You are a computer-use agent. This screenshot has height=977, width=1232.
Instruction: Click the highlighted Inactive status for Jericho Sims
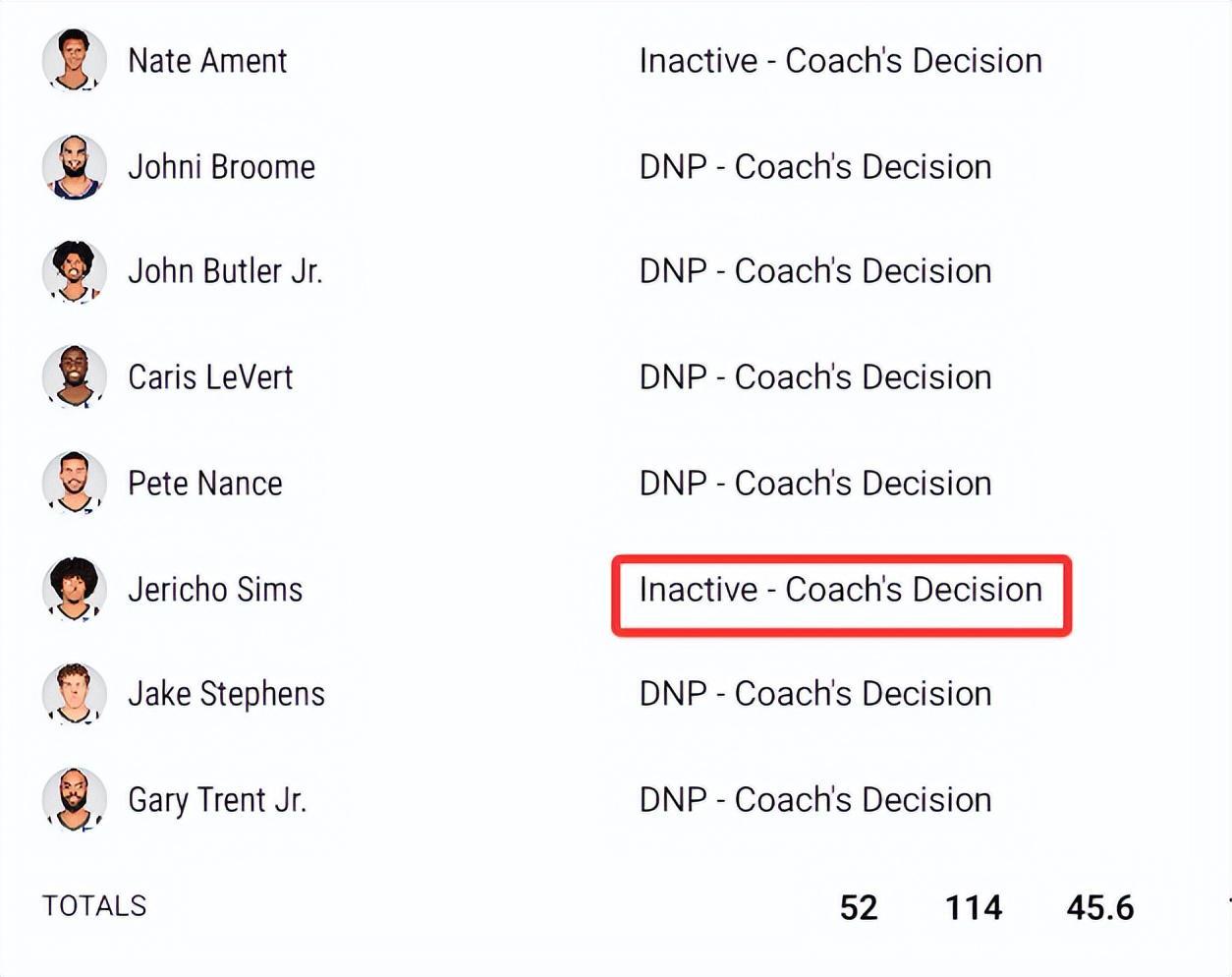click(x=841, y=590)
